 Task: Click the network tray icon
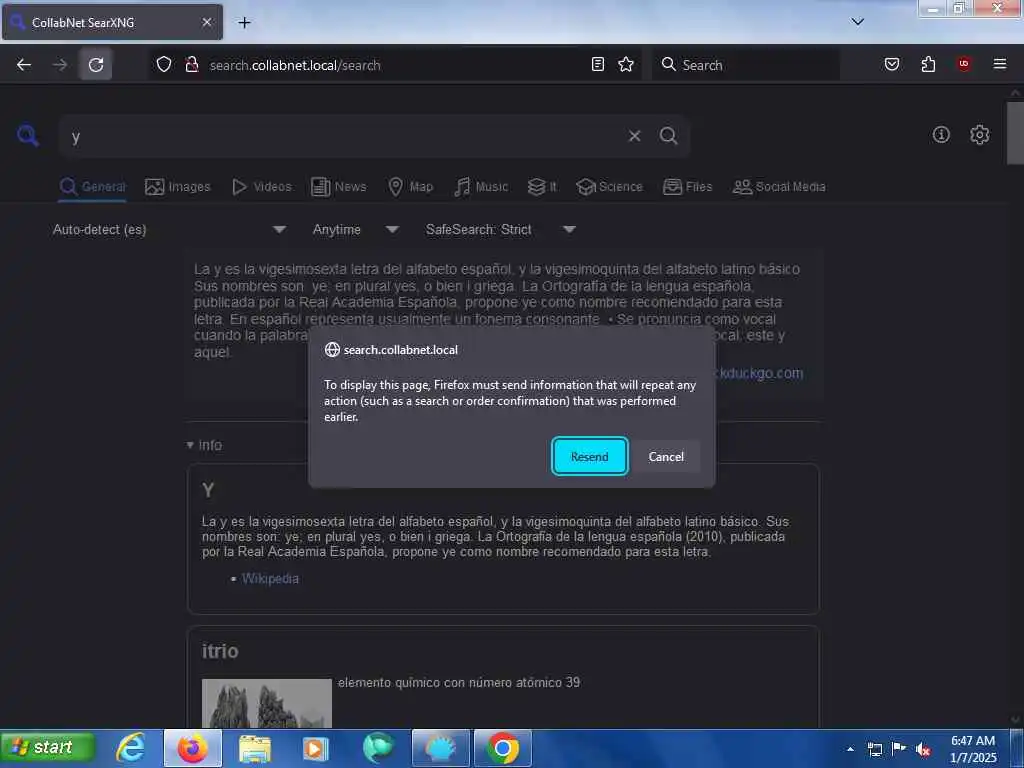tap(874, 749)
